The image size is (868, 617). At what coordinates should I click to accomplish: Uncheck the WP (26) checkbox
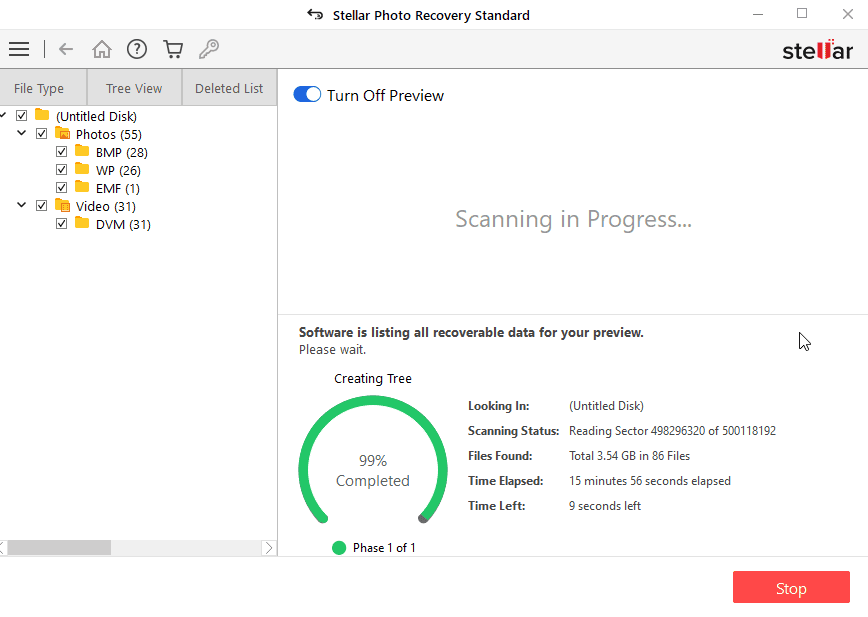[61, 169]
